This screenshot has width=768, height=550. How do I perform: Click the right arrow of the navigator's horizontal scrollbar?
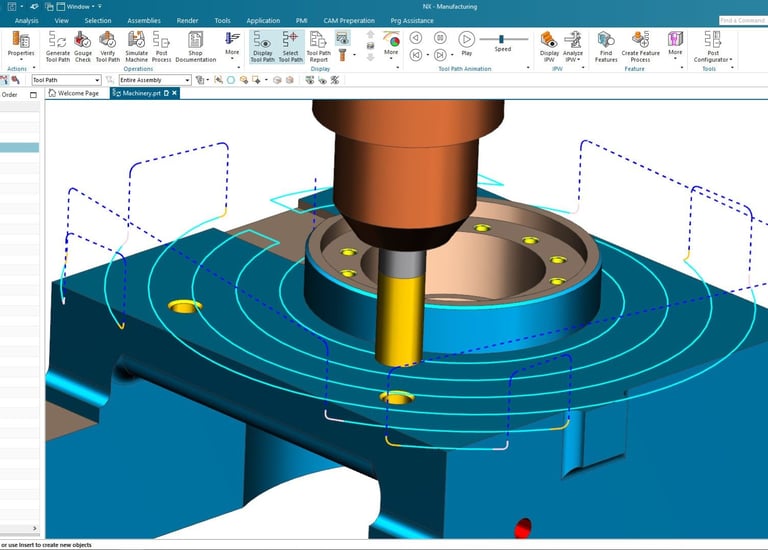pyautogui.click(x=34, y=528)
